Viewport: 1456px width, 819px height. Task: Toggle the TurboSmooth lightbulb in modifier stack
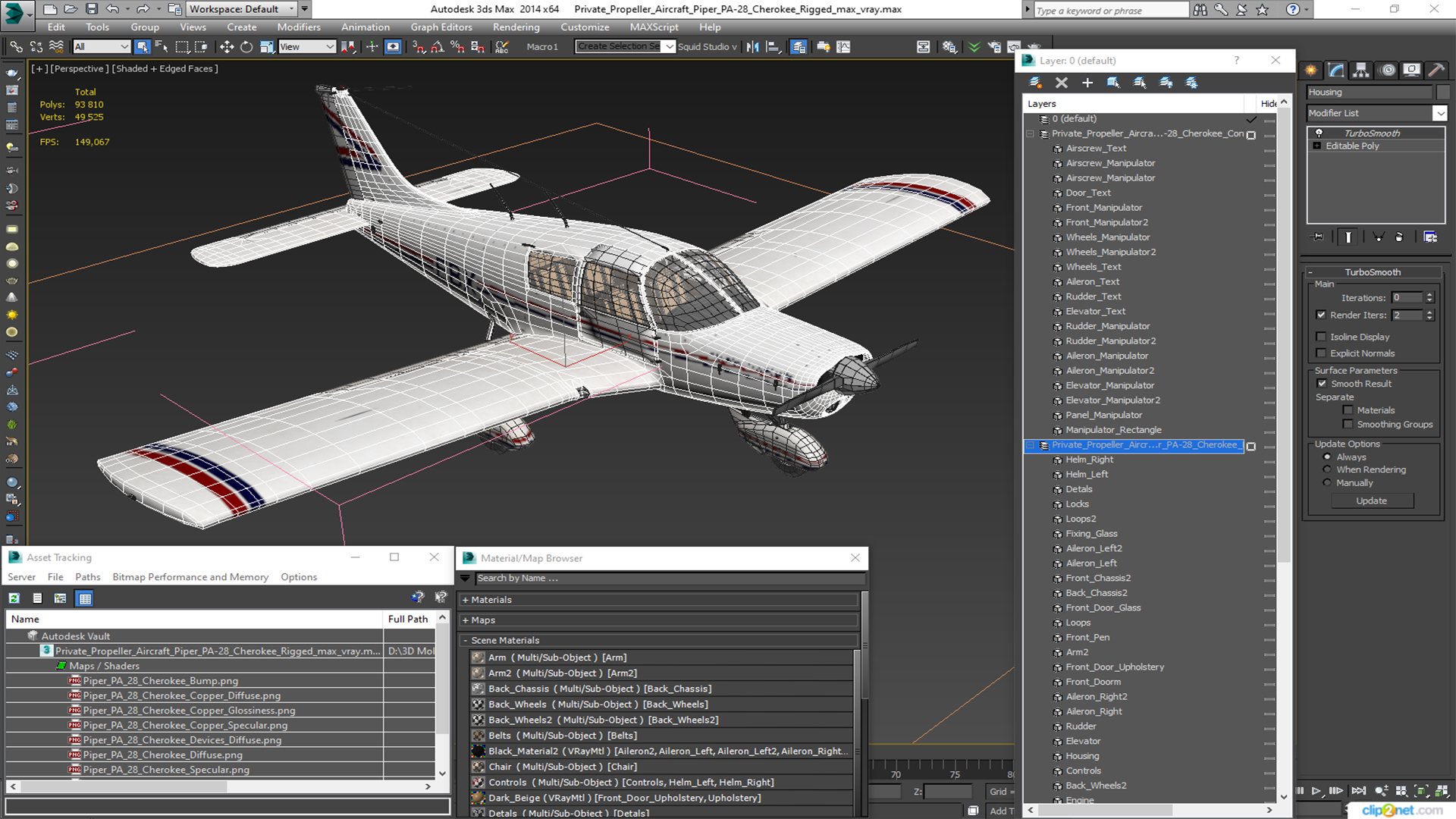(x=1319, y=133)
